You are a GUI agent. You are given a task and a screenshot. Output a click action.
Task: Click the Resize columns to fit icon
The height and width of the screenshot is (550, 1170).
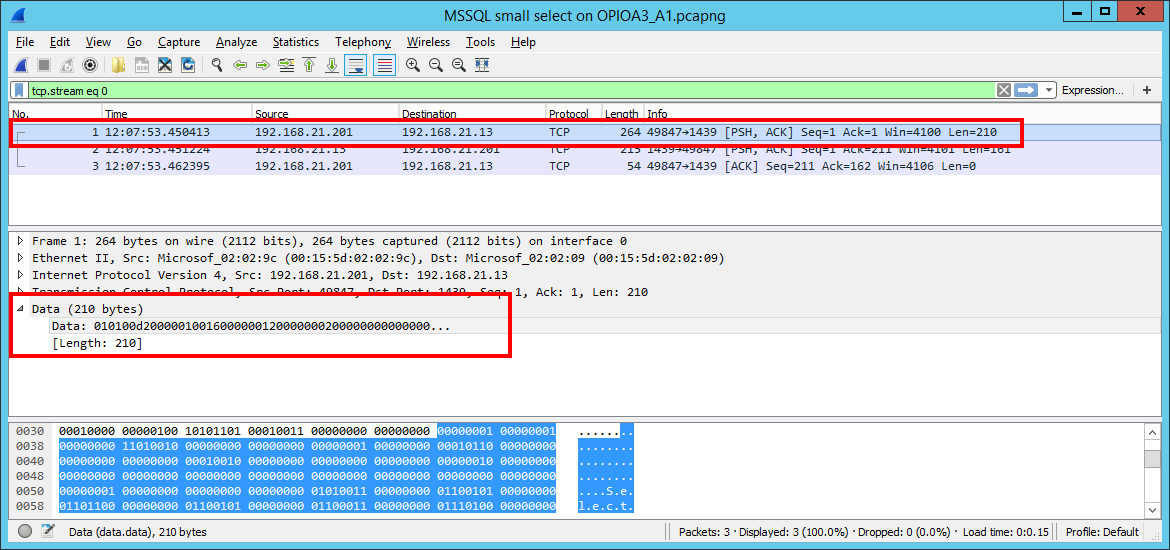482,65
